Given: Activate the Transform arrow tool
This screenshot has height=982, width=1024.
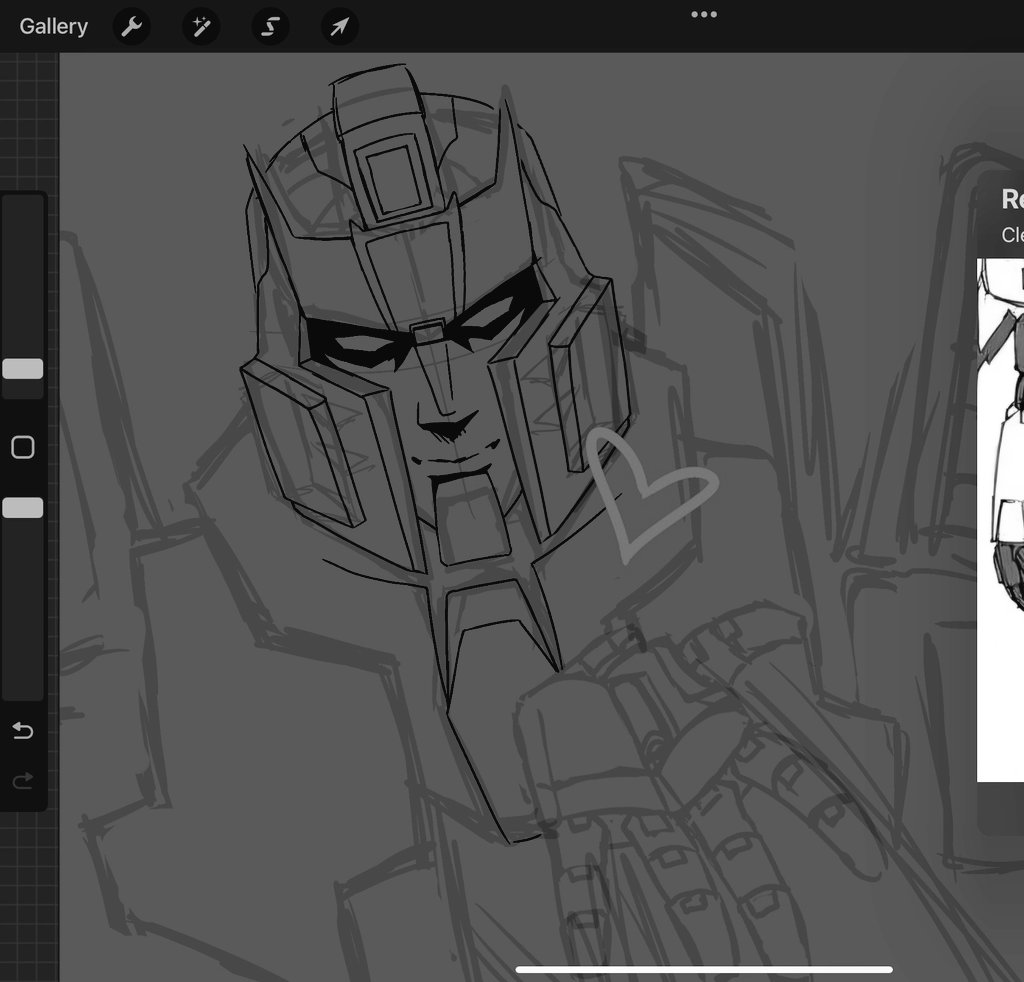Looking at the screenshot, I should coord(340,27).
